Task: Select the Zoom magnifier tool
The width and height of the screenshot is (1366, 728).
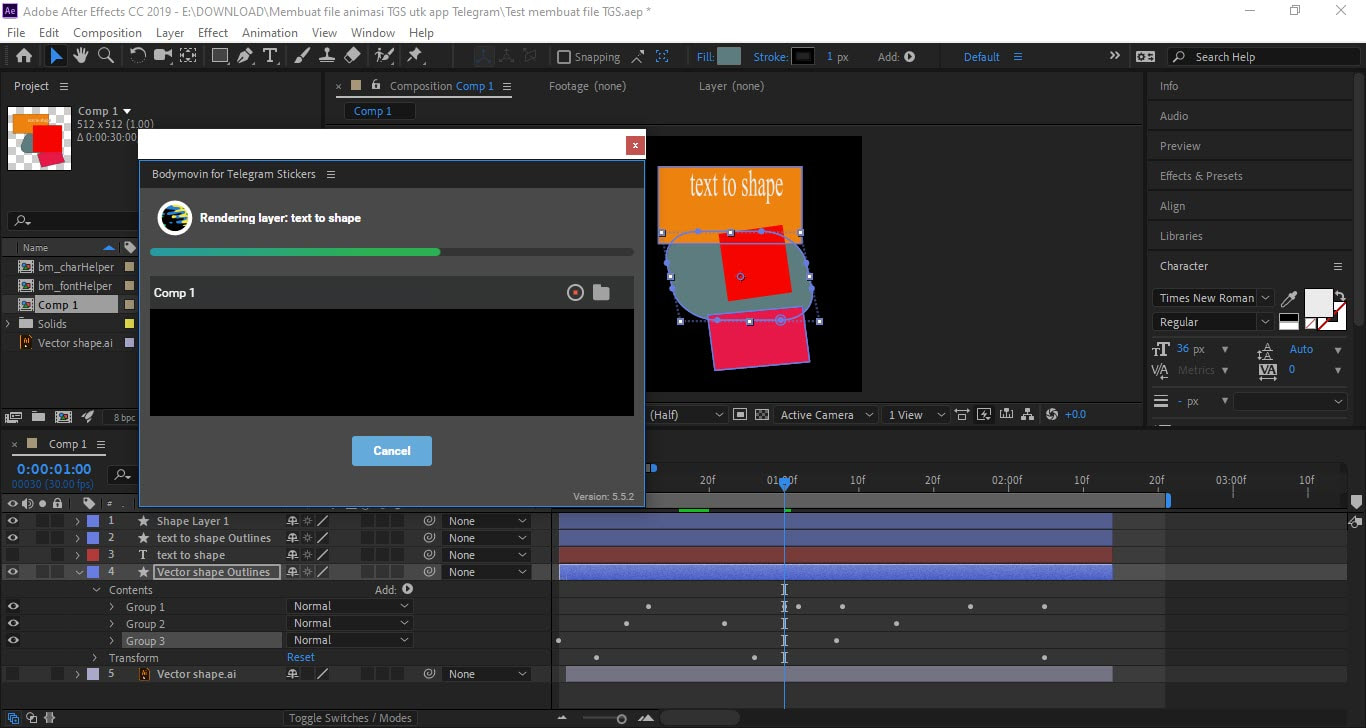Action: 105,56
